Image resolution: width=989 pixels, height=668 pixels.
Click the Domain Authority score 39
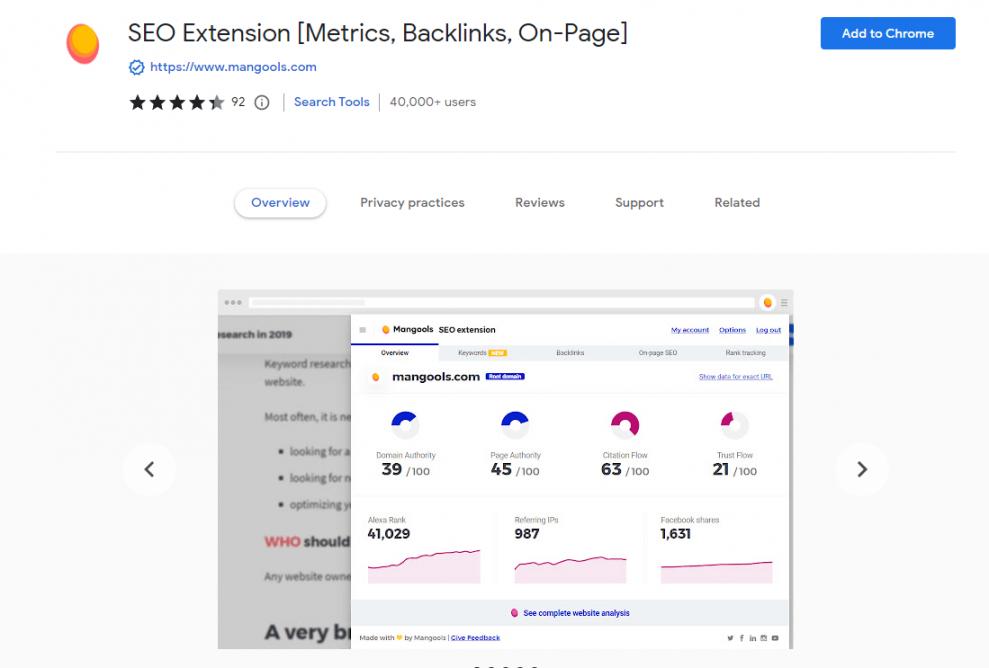(x=392, y=469)
